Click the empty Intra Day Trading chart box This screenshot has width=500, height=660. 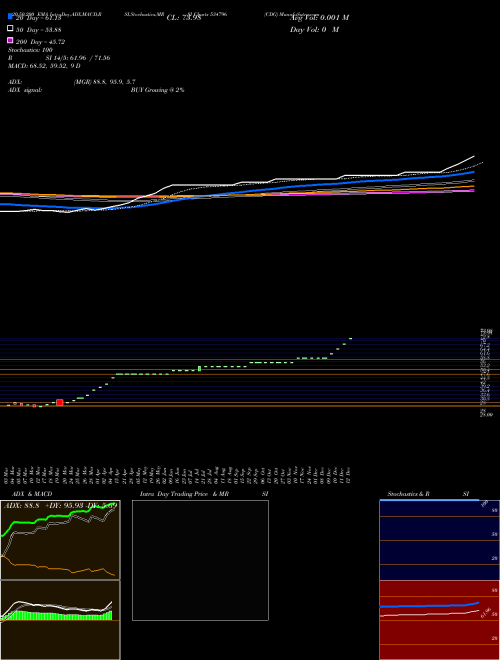pyautogui.click(x=200, y=560)
